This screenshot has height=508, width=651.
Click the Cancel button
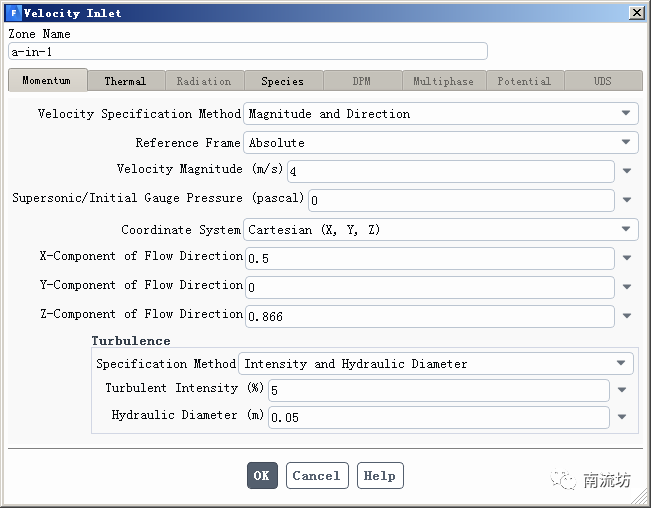click(317, 476)
